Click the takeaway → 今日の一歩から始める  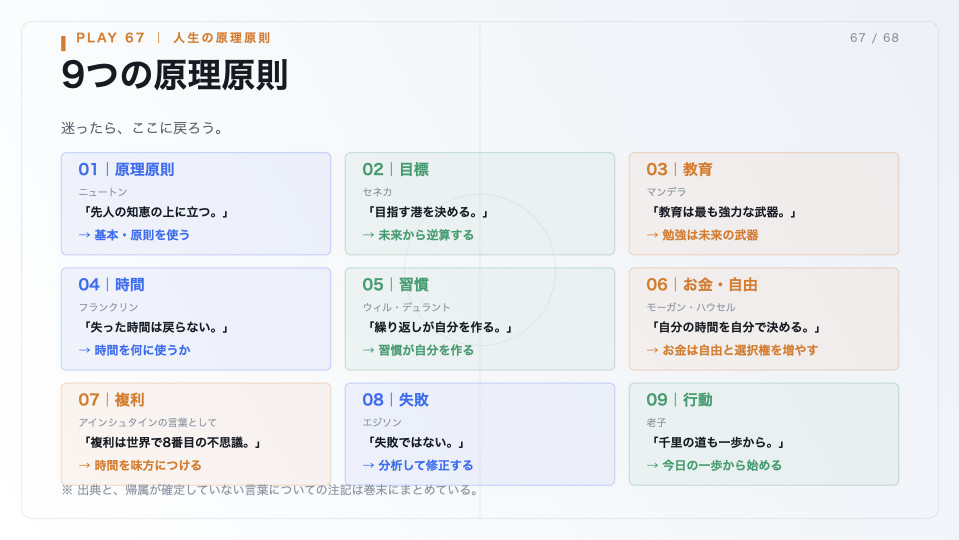point(714,465)
